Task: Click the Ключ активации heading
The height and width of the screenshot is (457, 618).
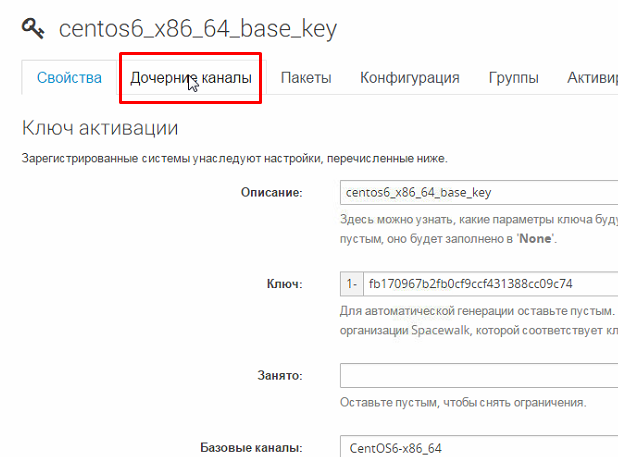Action: coord(100,127)
